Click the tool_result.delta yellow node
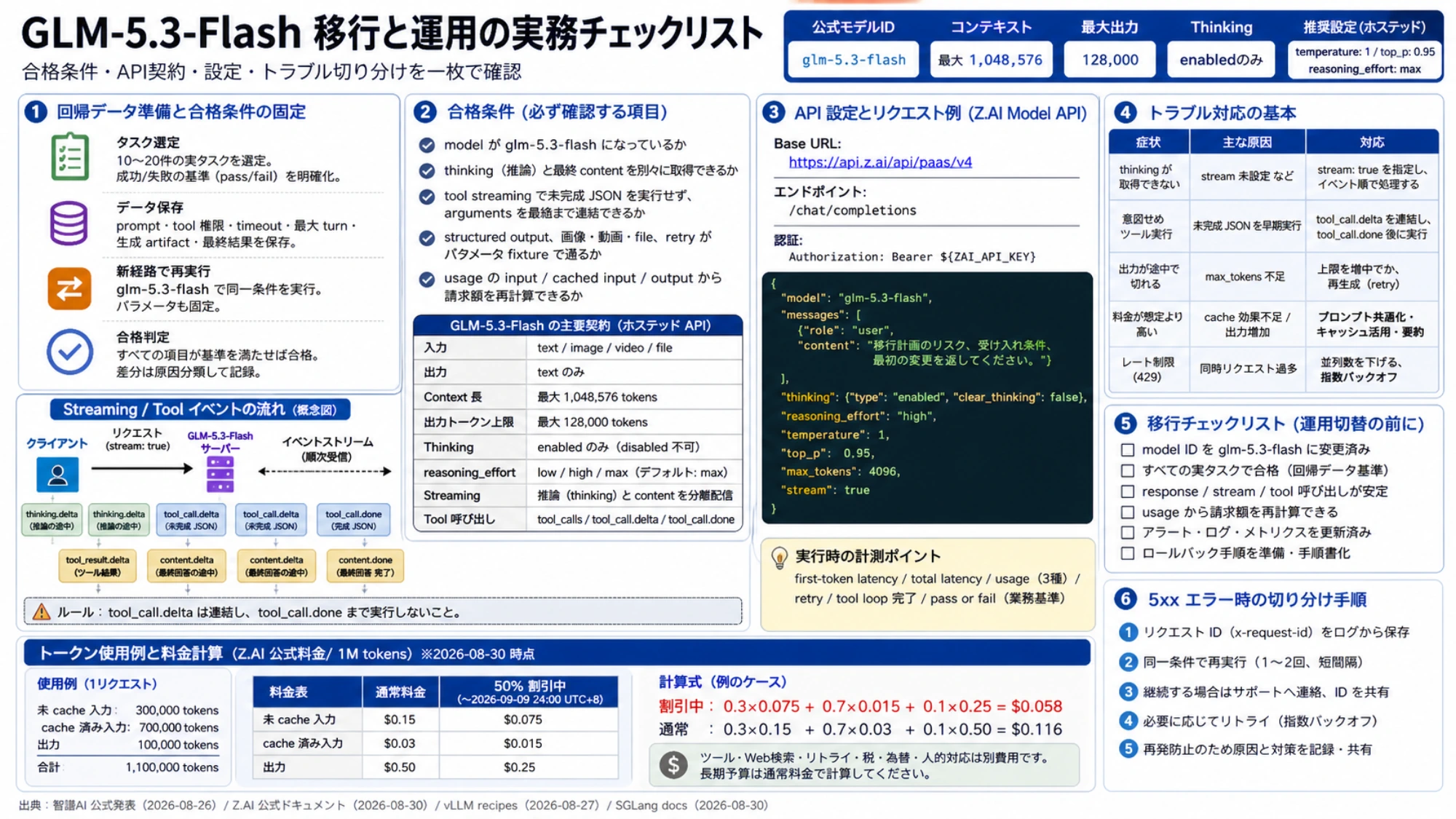This screenshot has width=1456, height=819. [x=98, y=566]
